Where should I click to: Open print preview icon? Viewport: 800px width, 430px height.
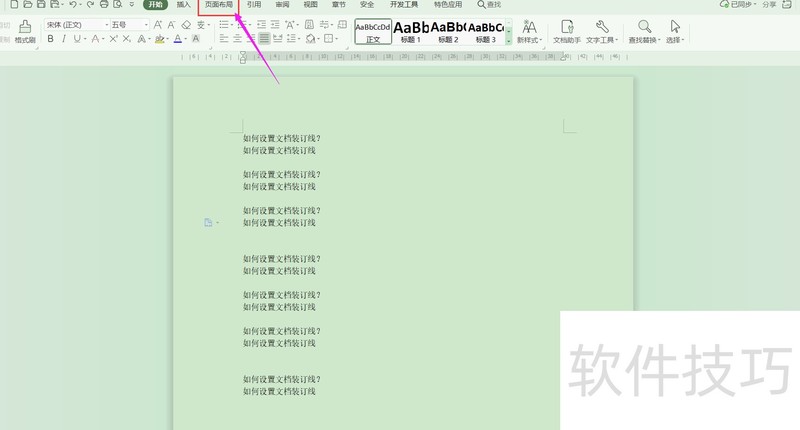[x=118, y=4]
